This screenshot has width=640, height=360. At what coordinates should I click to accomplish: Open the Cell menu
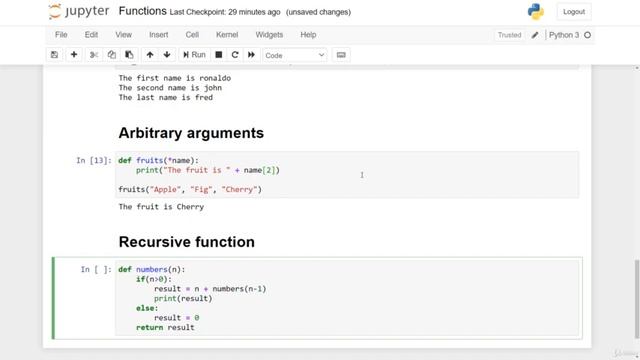click(192, 35)
